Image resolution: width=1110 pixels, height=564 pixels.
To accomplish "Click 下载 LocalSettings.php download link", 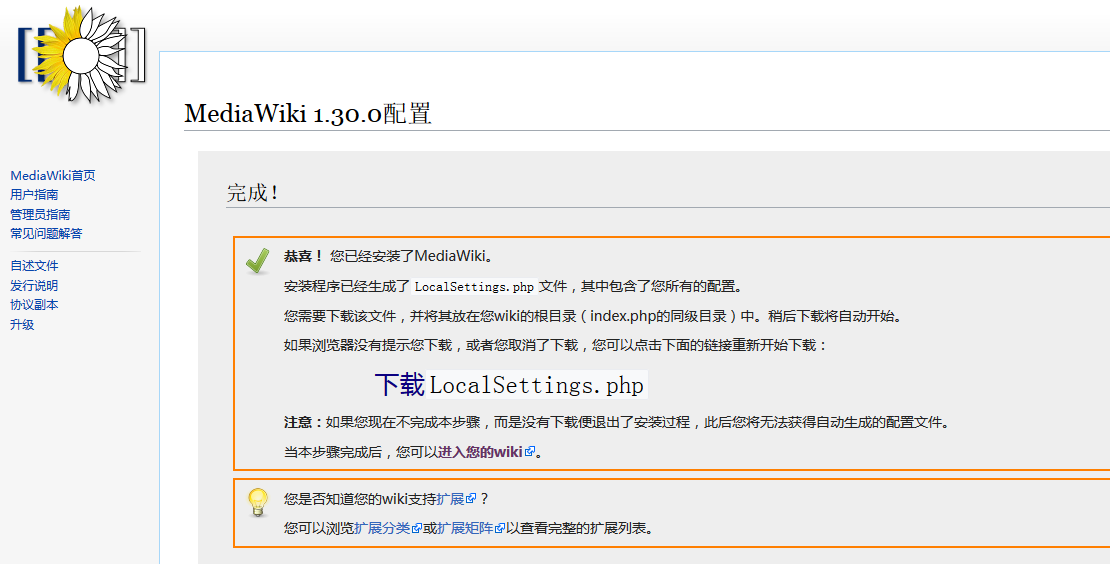I will [510, 385].
